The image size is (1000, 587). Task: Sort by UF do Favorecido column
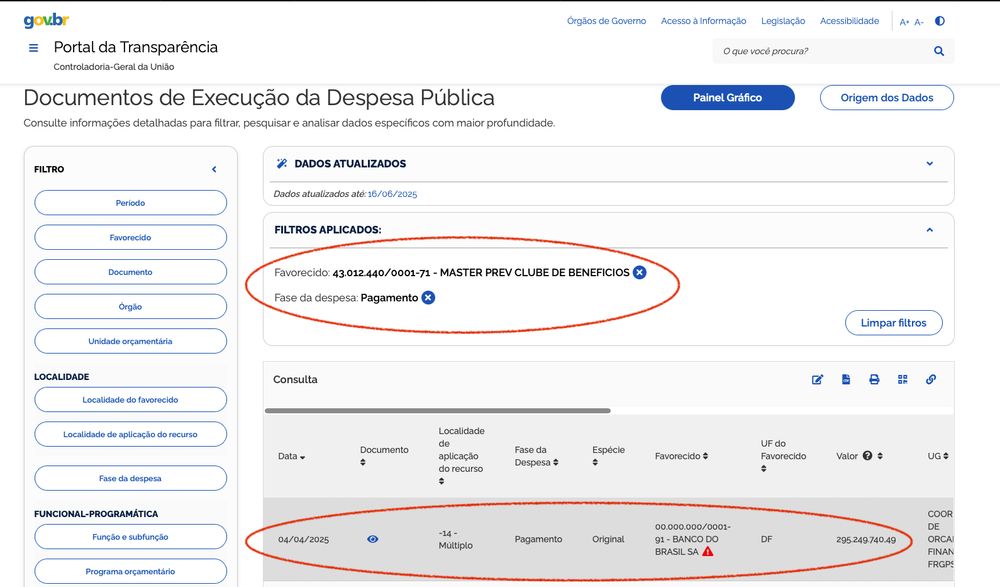coord(763,469)
